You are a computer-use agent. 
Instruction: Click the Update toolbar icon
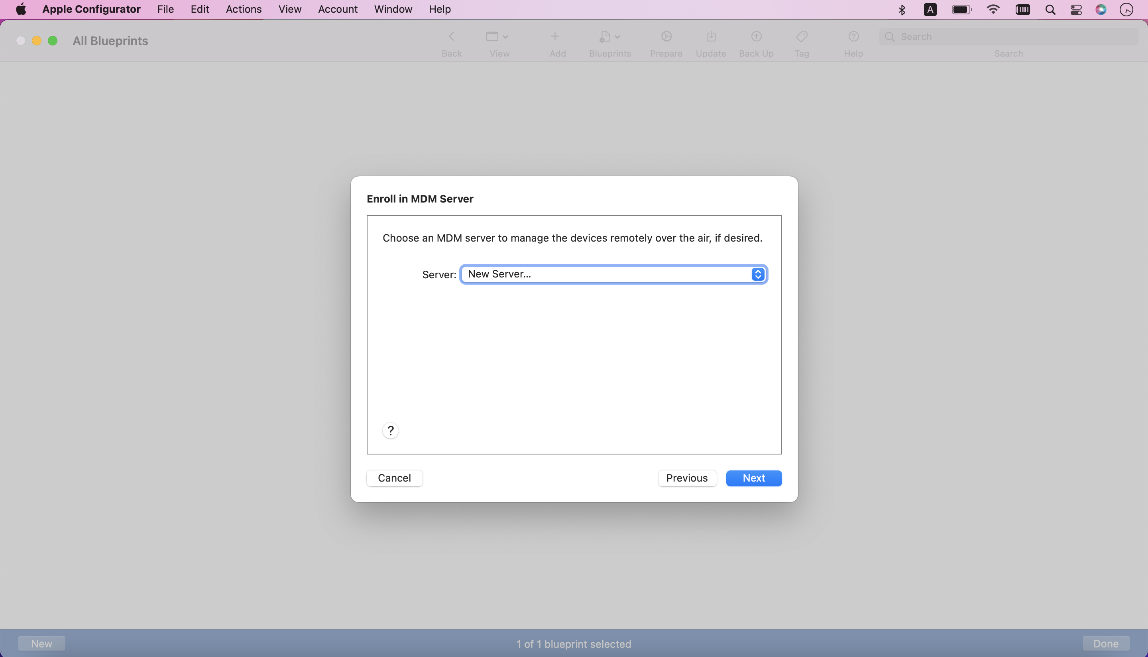click(x=711, y=37)
